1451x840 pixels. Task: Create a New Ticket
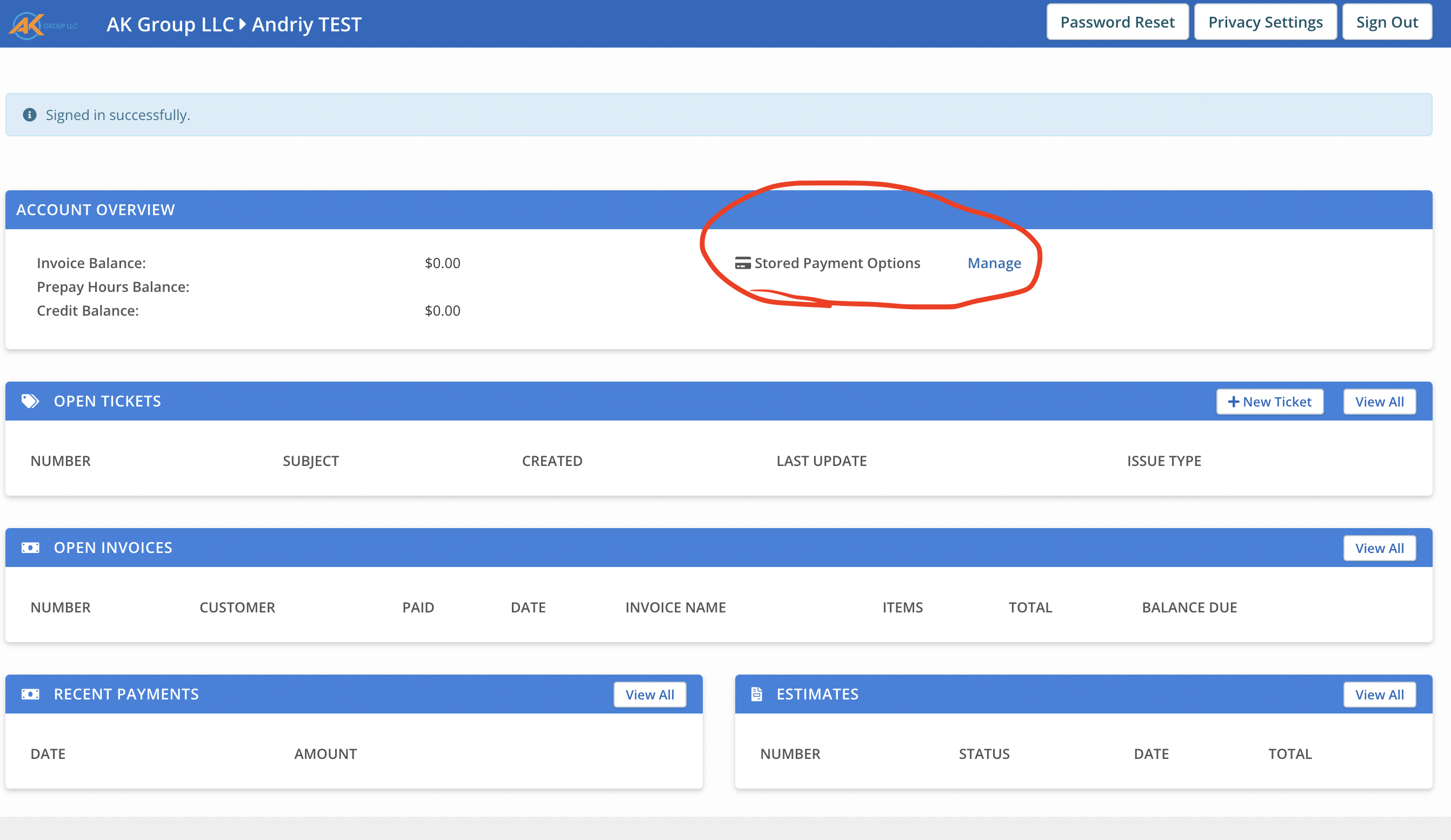tap(1269, 402)
